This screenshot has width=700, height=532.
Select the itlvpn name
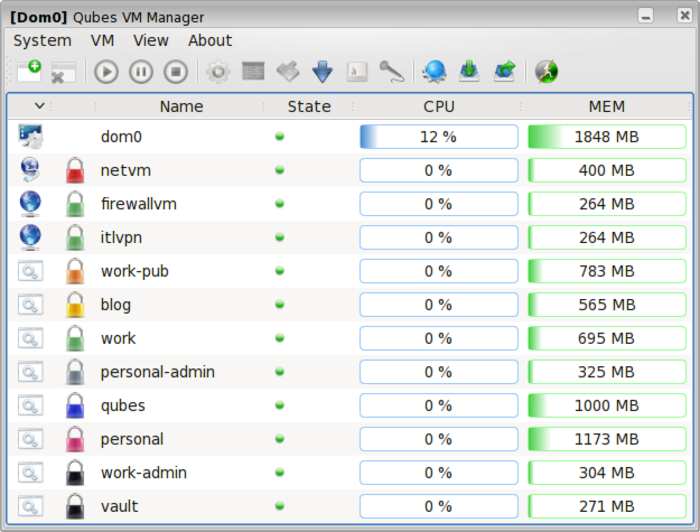coord(121,238)
